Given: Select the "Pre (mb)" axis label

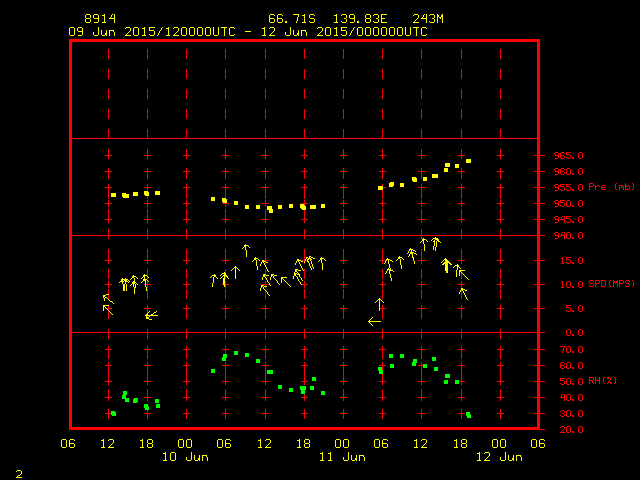Looking at the screenshot, I should click(611, 187).
